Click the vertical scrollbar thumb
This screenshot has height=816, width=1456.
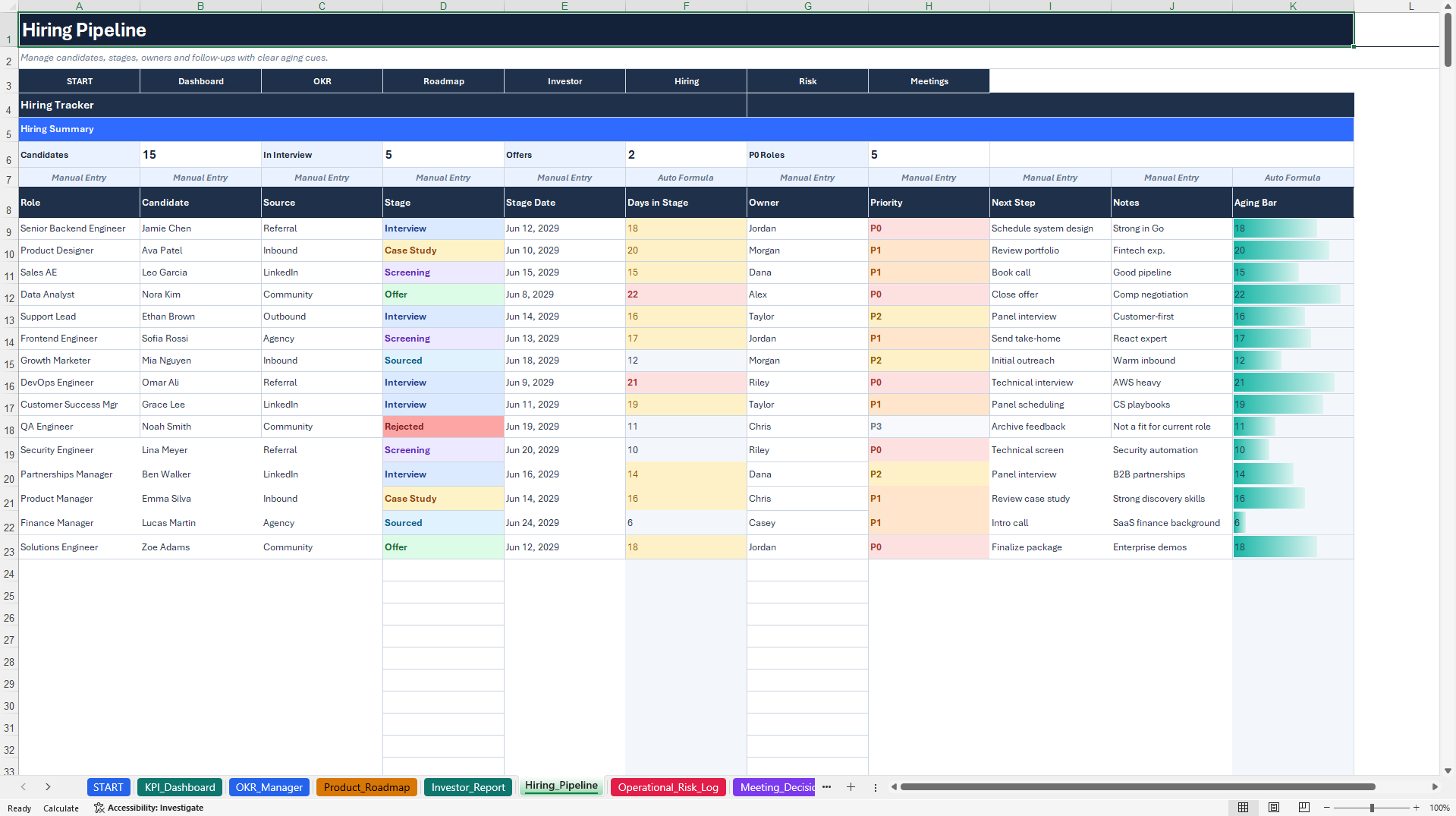[x=1448, y=39]
